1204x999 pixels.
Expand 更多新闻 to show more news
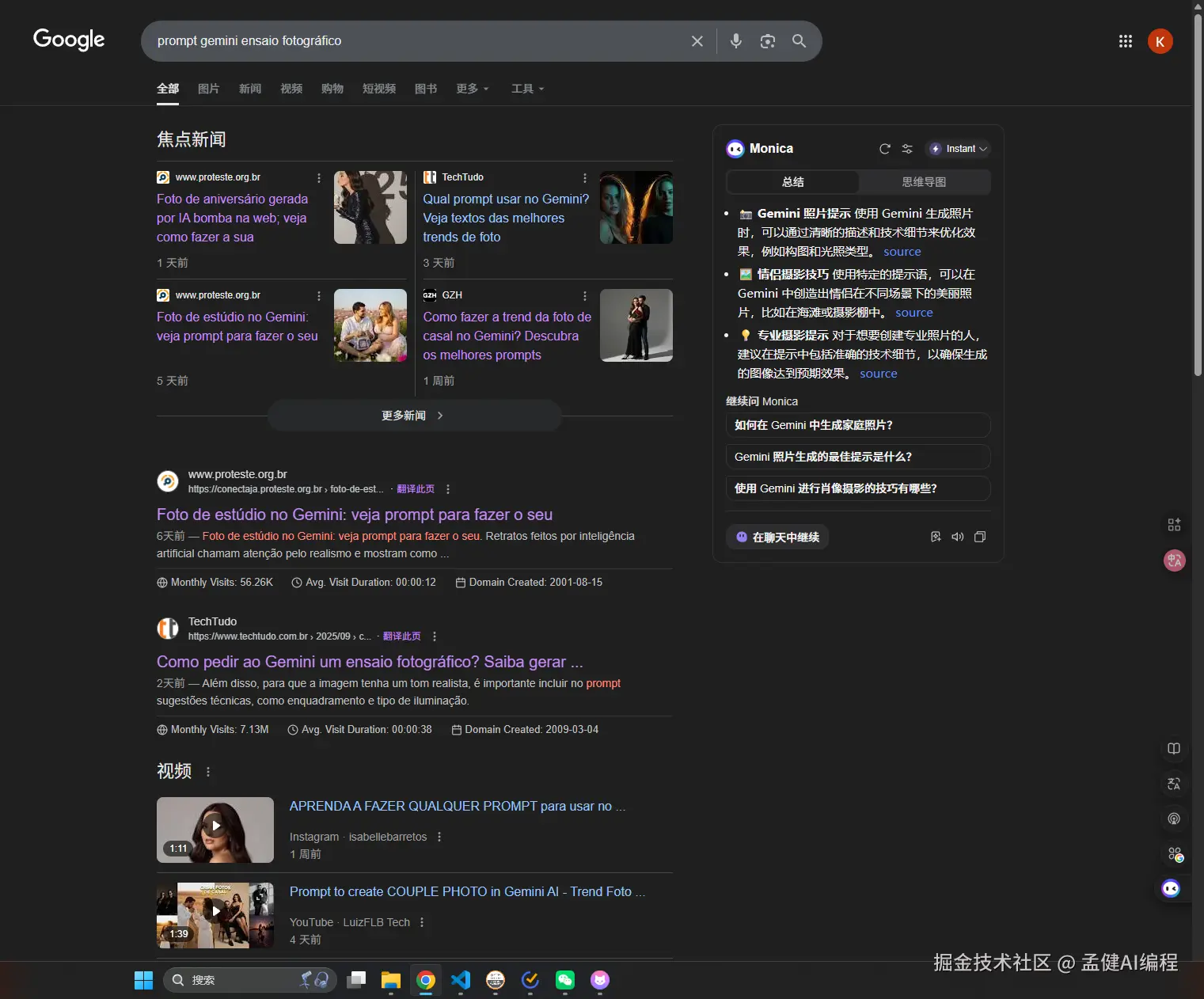[x=414, y=416]
